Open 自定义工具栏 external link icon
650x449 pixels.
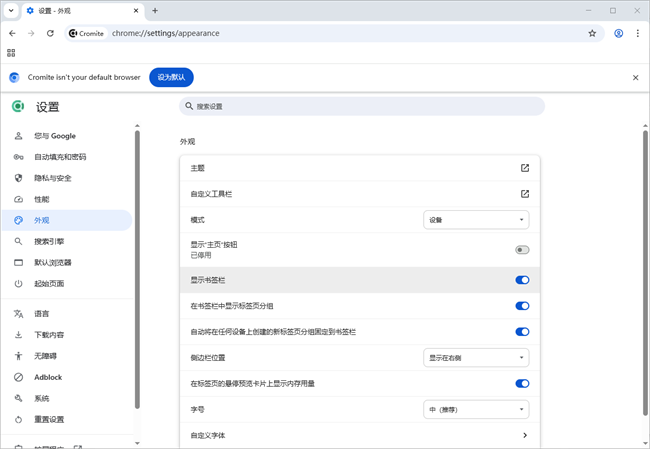tap(525, 194)
